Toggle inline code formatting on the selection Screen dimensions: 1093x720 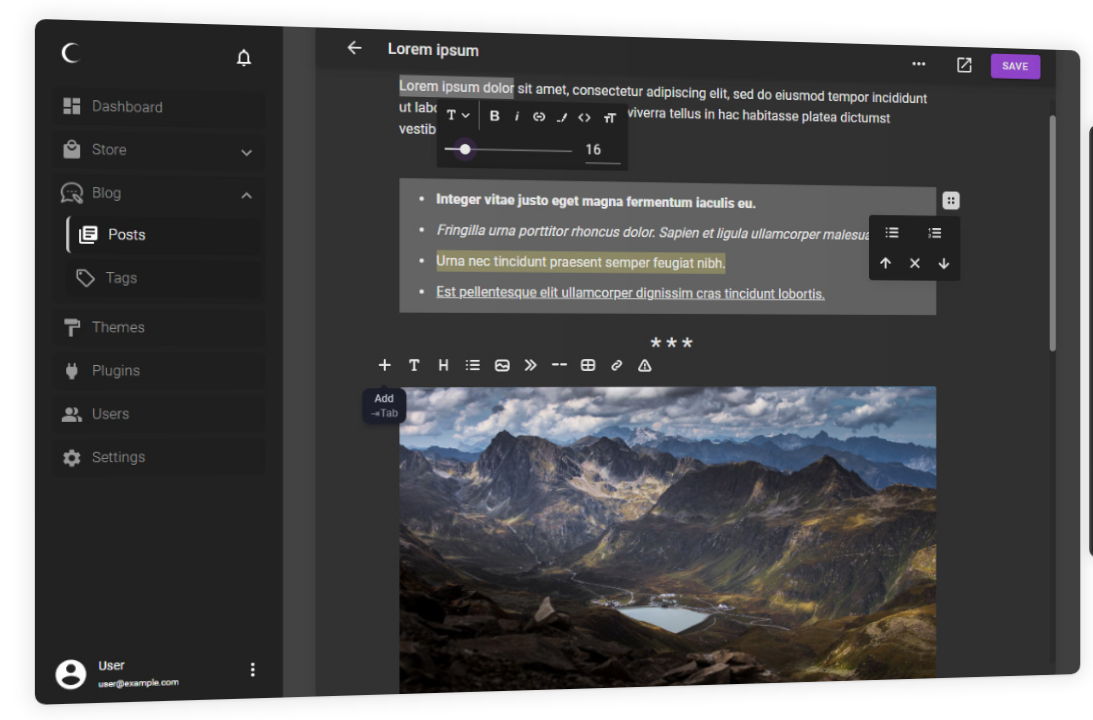(x=584, y=117)
